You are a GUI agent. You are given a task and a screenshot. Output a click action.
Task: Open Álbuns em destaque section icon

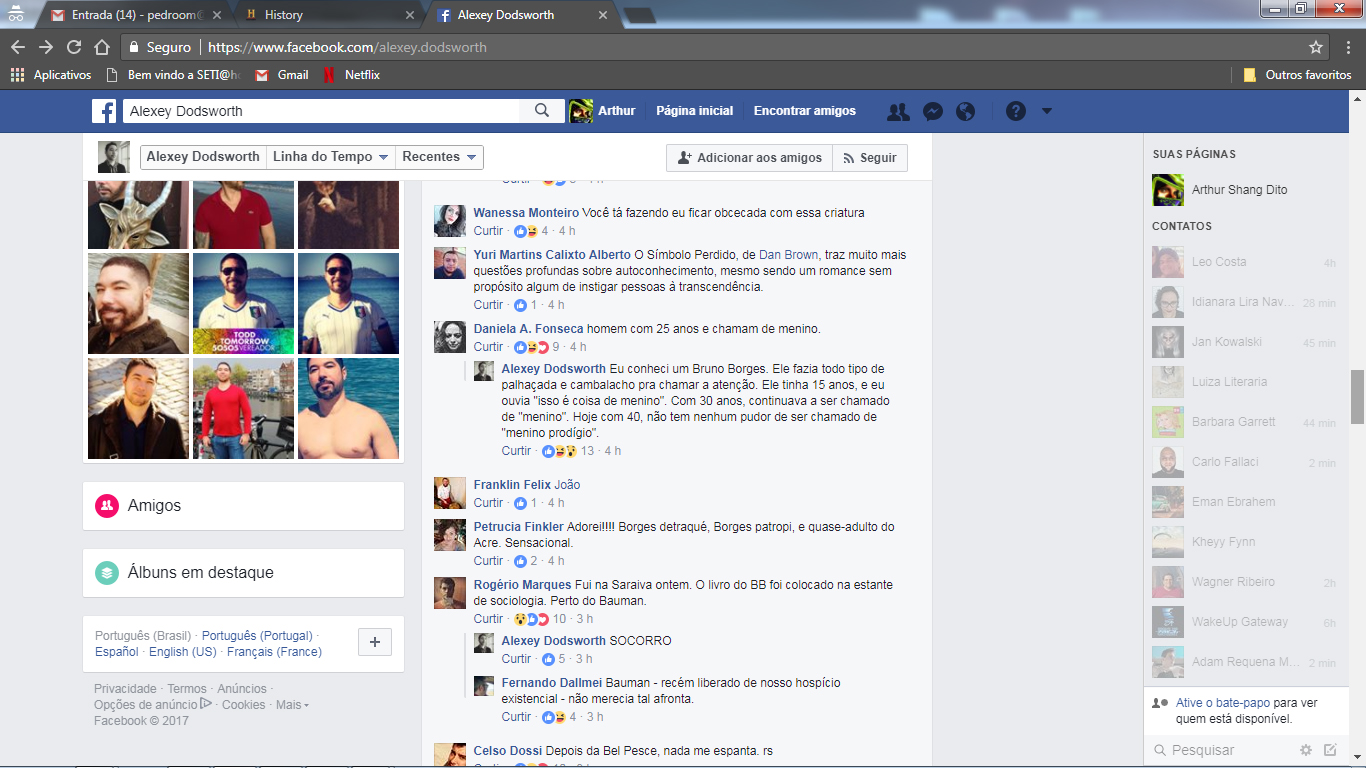tap(107, 573)
